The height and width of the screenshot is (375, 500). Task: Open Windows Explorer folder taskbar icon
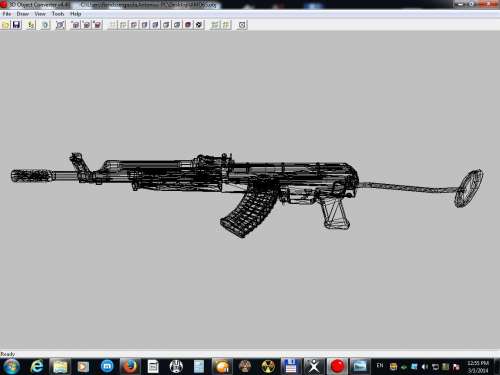click(60, 367)
